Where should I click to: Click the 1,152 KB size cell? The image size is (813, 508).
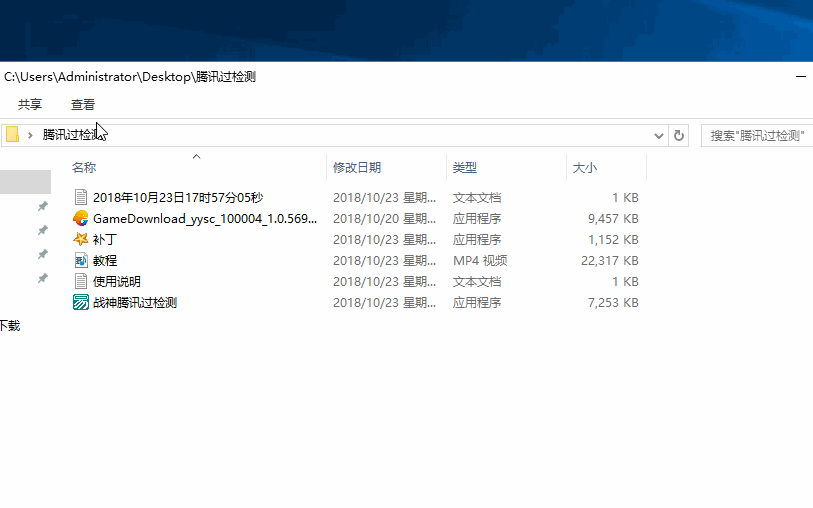tap(613, 239)
